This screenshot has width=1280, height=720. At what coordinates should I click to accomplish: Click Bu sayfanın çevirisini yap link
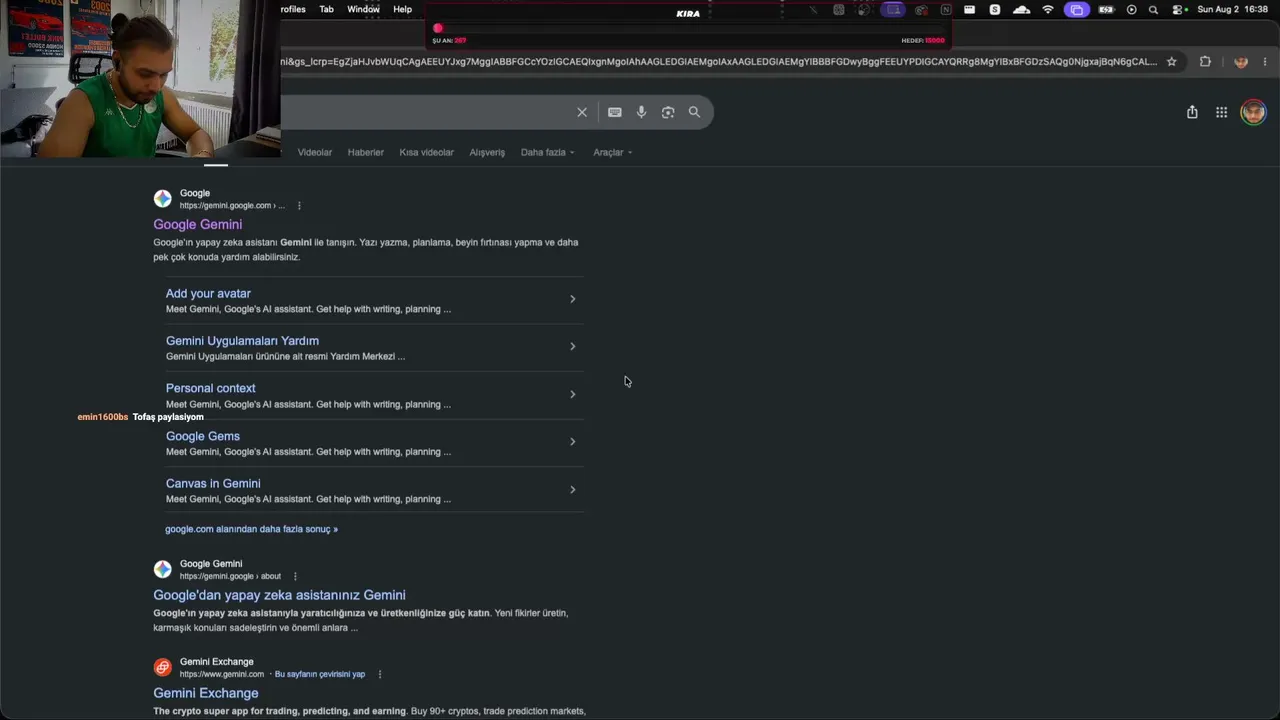(x=320, y=674)
